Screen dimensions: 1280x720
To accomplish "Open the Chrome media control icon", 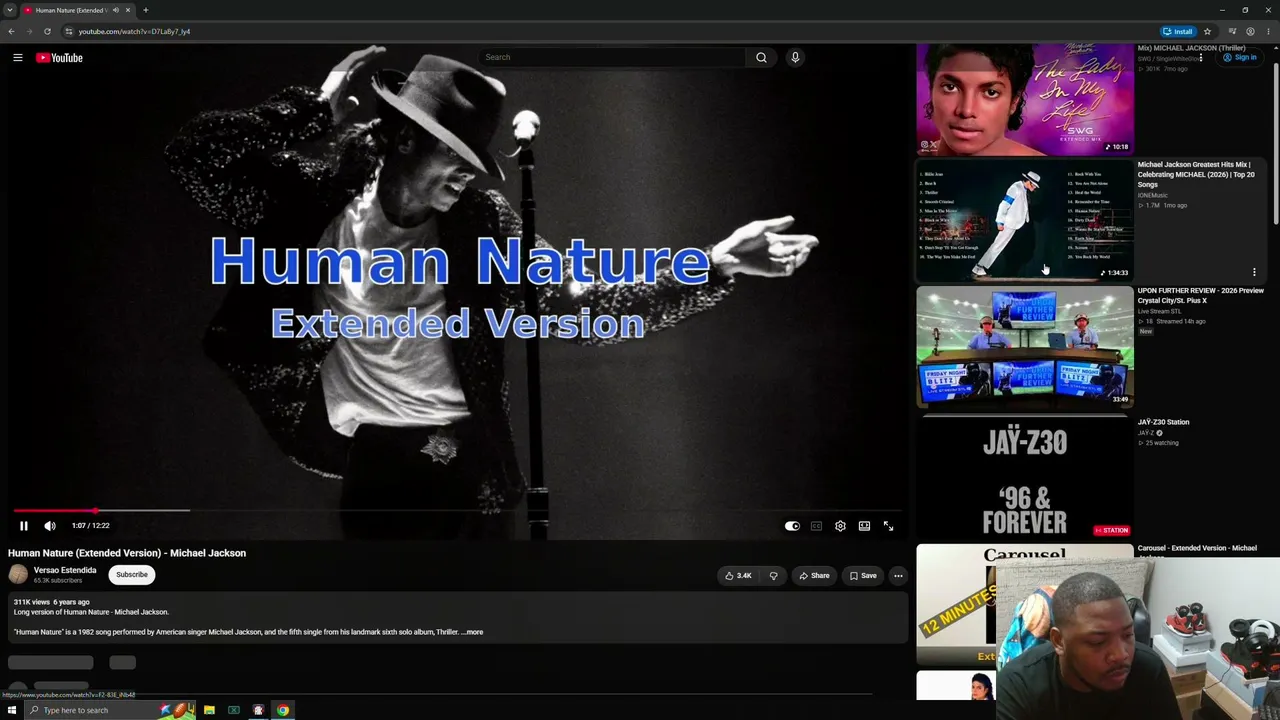I will click(1232, 31).
